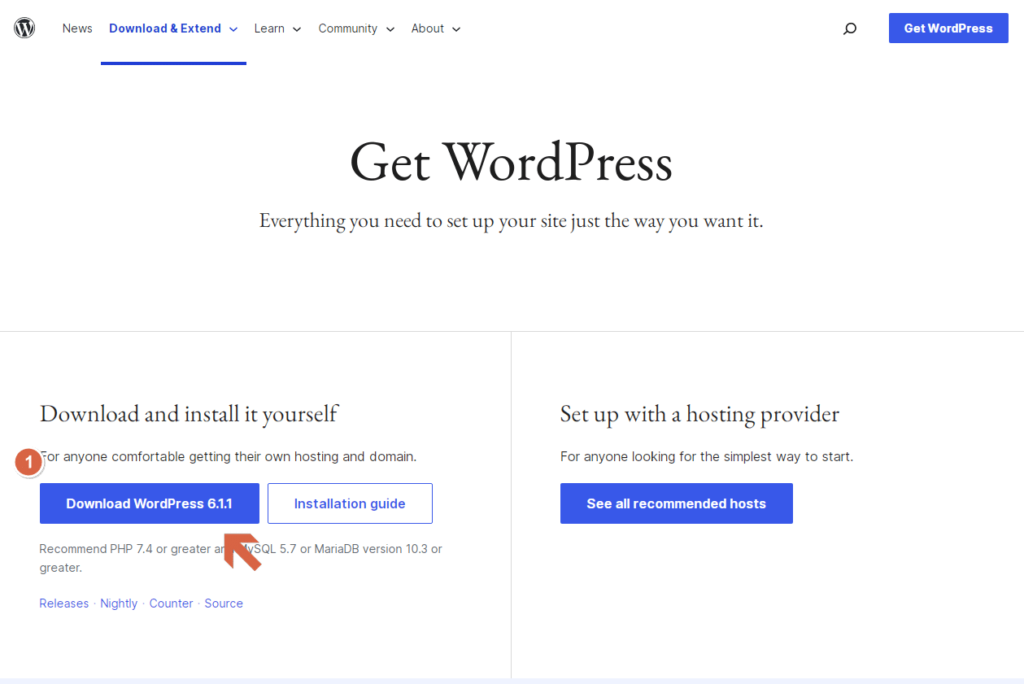Click the WordPress logo icon
This screenshot has height=684, width=1024.
point(24,28)
